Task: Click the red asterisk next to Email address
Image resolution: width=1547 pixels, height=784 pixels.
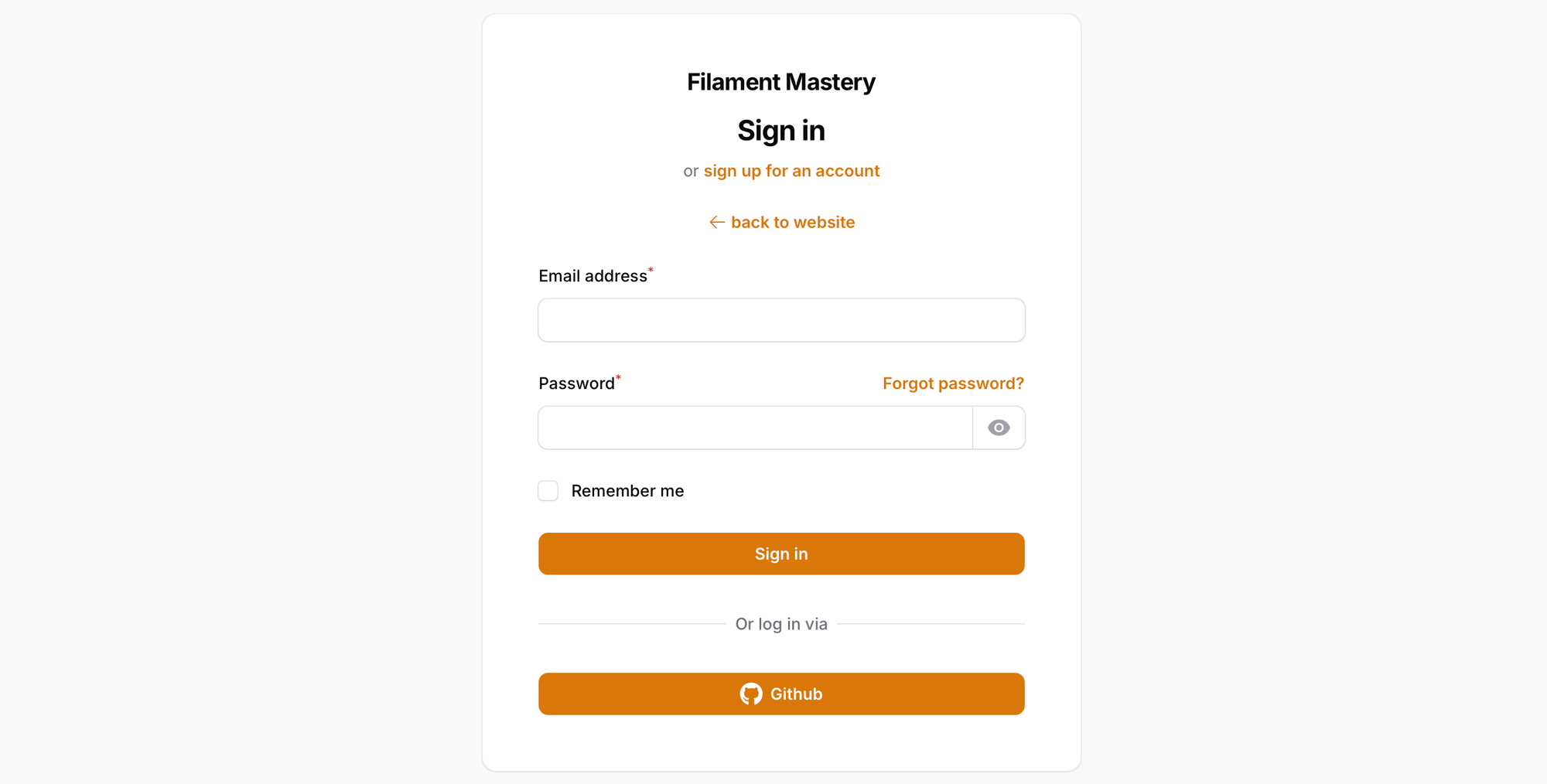Action: pos(651,270)
